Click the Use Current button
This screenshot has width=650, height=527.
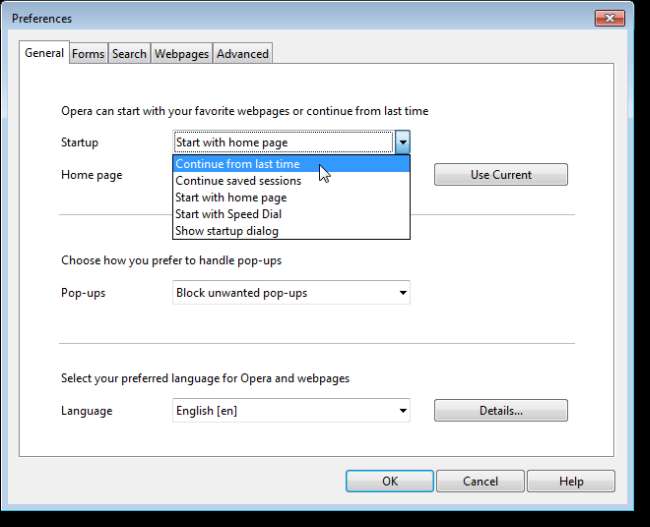500,175
